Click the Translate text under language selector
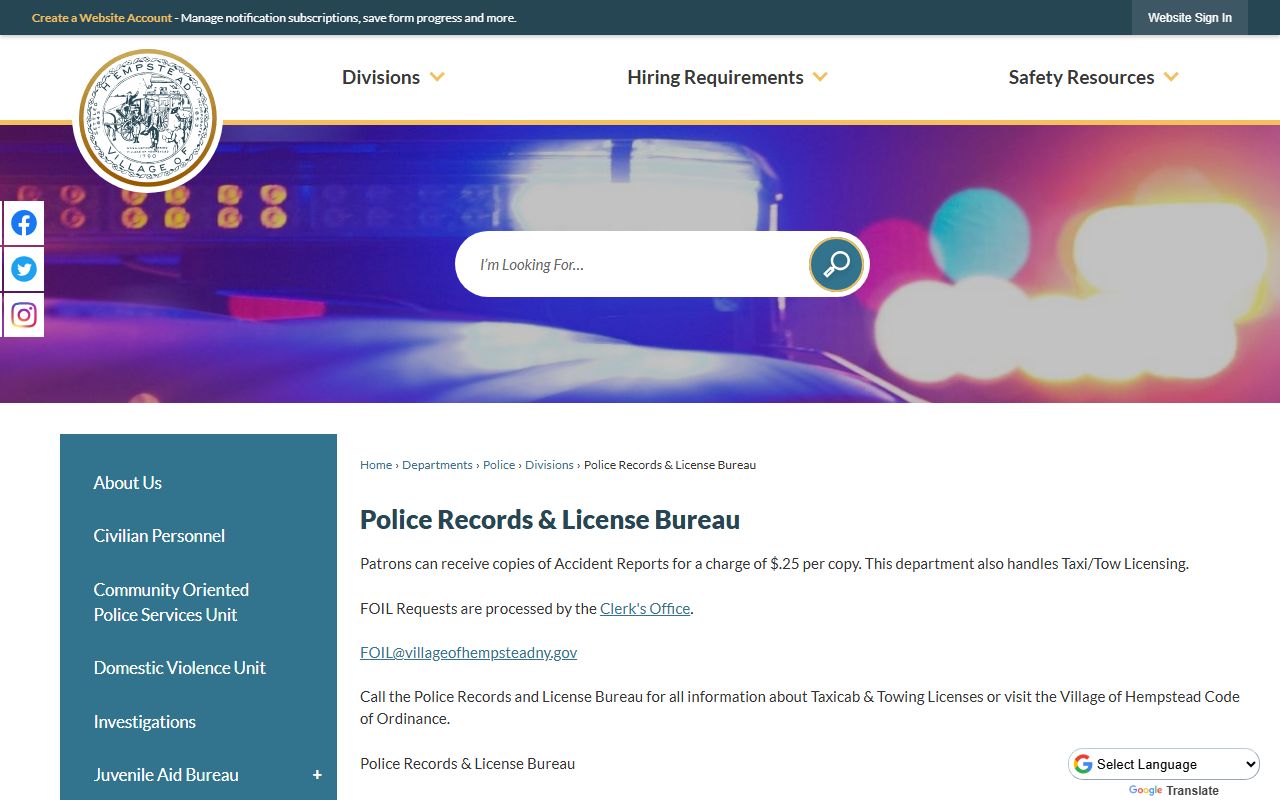The width and height of the screenshot is (1280, 800). (1192, 791)
